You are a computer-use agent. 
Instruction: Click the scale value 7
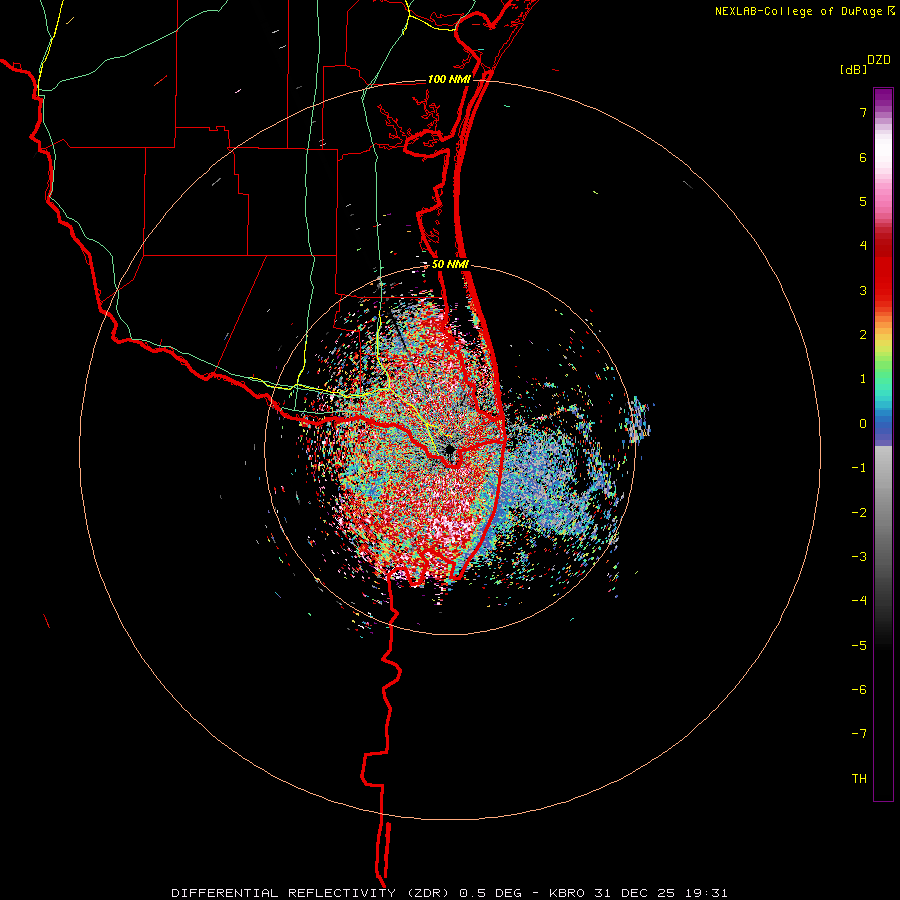pos(863,112)
